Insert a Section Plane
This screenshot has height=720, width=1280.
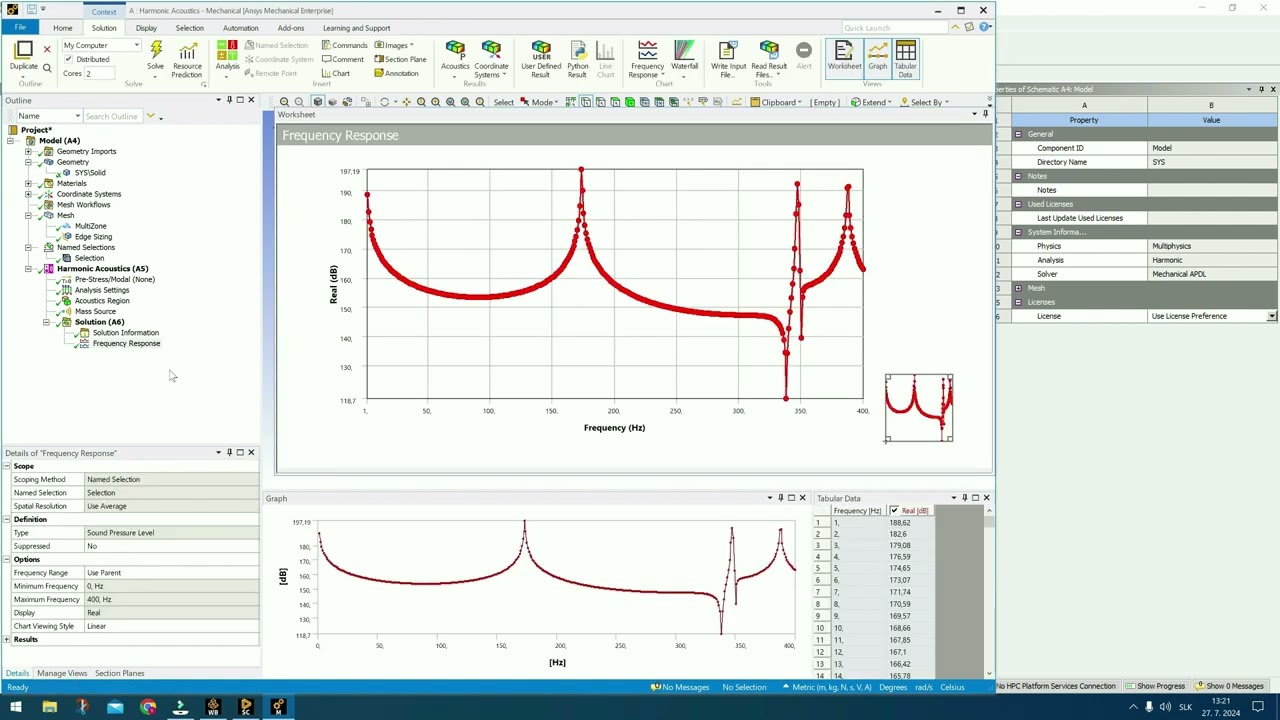(400, 59)
